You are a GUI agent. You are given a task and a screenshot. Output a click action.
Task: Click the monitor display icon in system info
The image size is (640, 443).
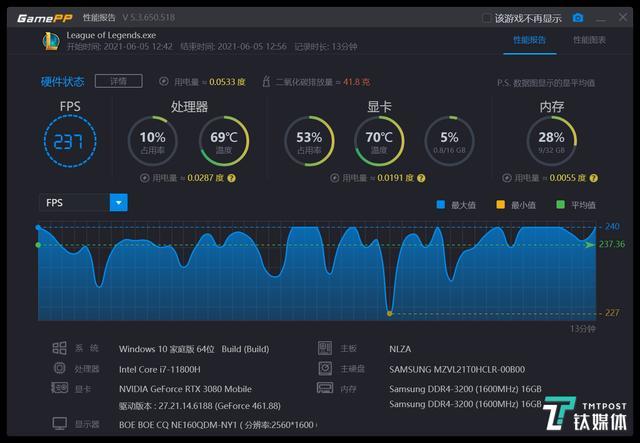(59, 423)
